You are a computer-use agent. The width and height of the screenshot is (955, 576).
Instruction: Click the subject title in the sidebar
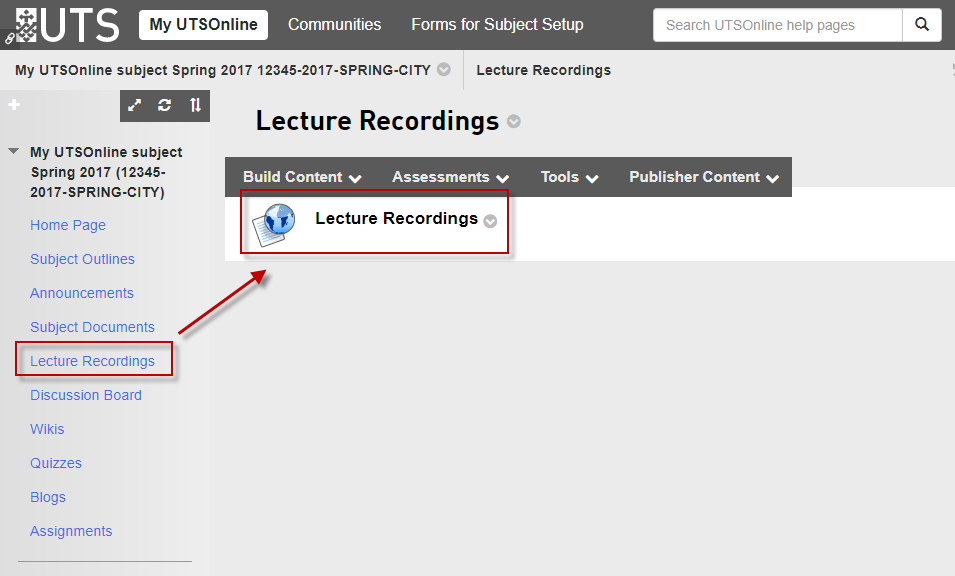[x=106, y=172]
